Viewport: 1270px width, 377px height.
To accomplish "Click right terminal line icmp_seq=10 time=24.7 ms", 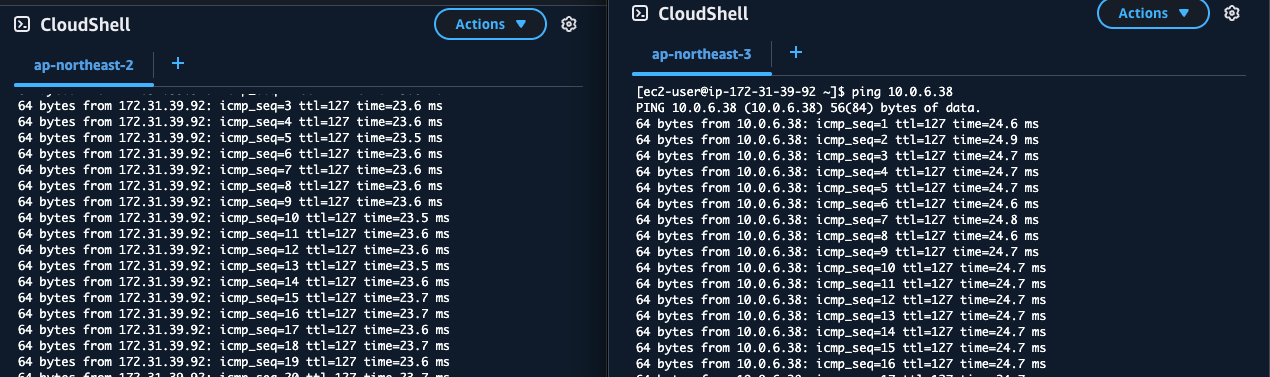I will click(841, 268).
